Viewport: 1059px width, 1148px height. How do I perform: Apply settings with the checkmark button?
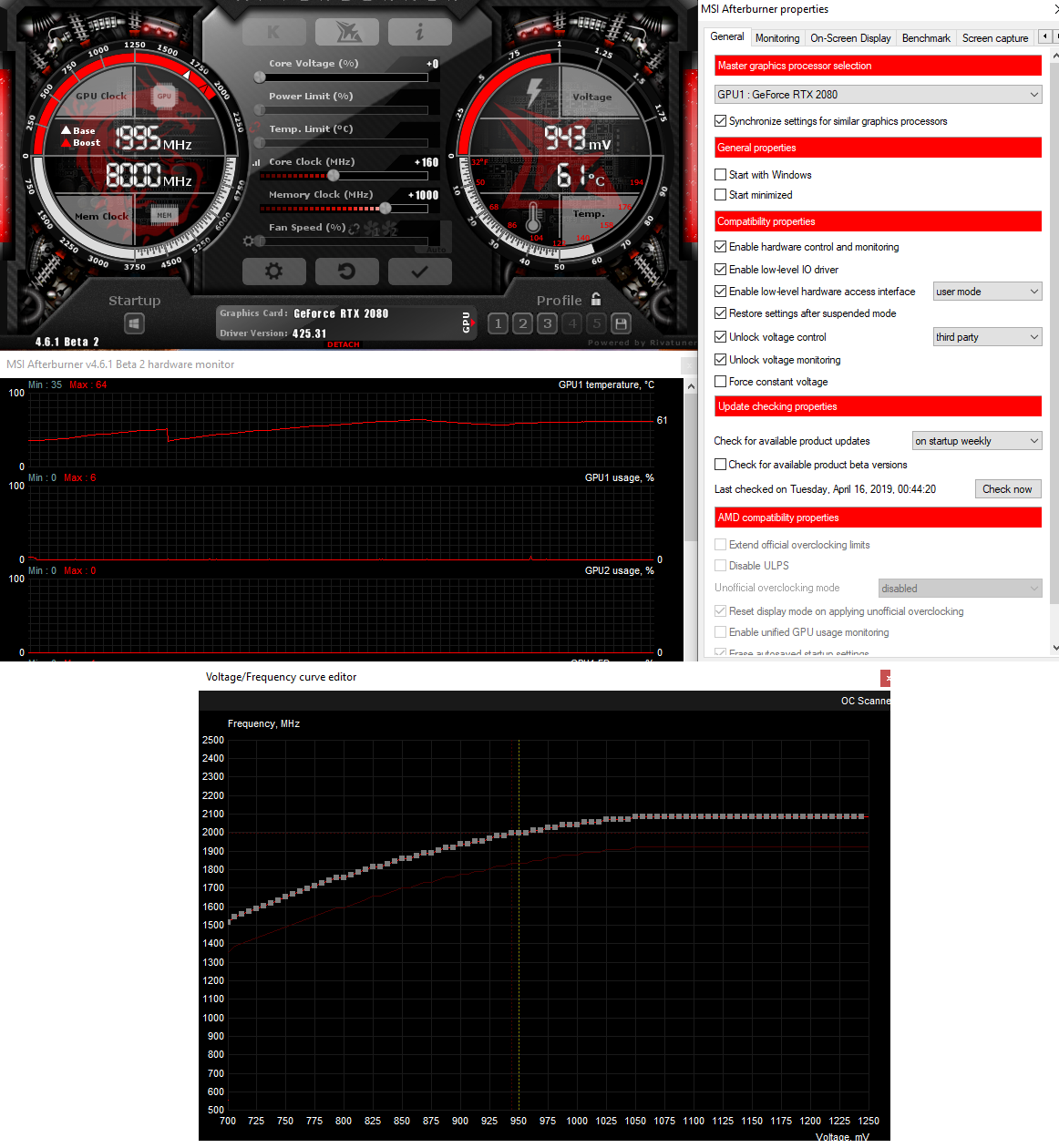(419, 272)
